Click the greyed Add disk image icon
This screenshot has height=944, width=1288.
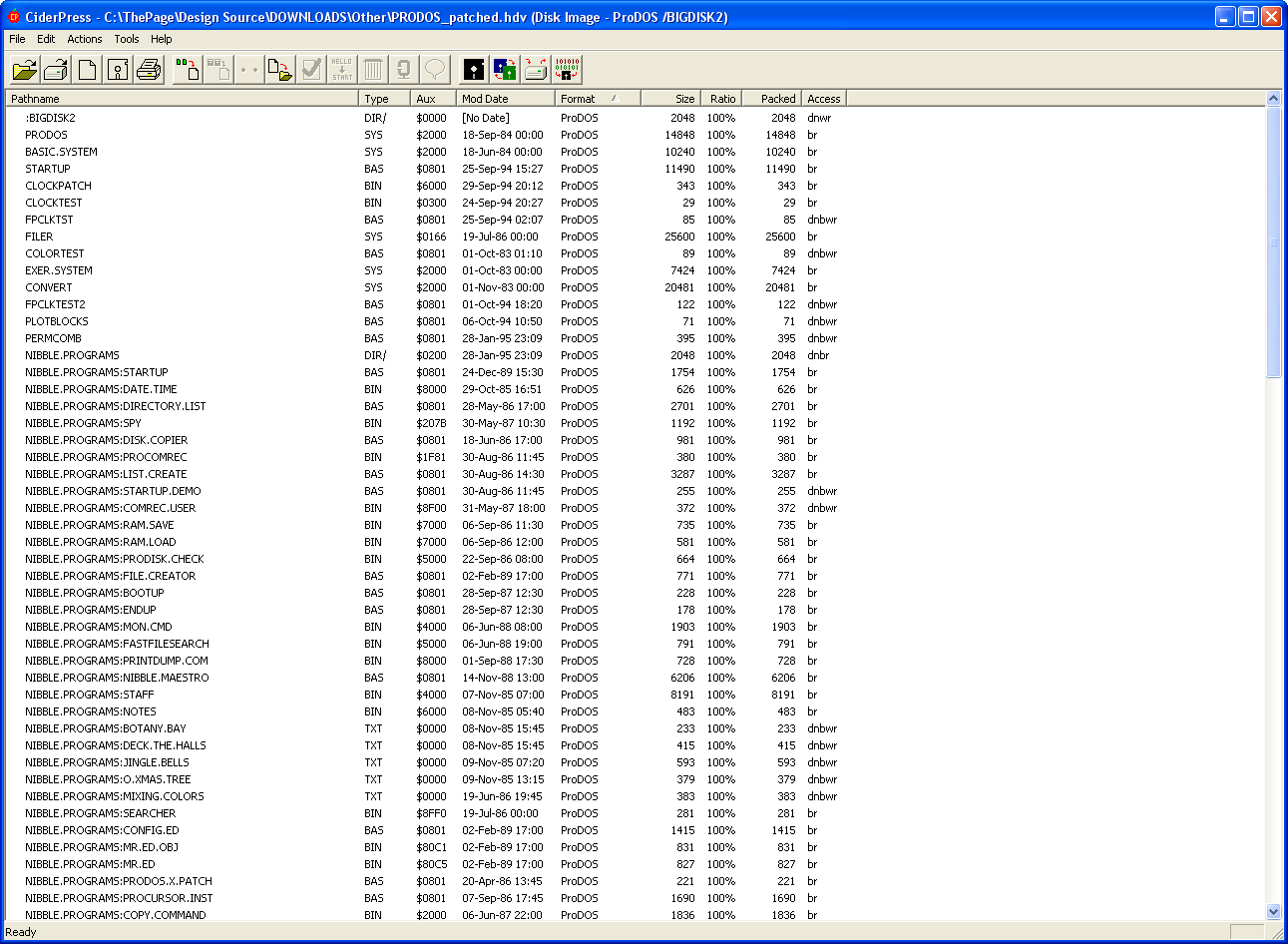218,69
